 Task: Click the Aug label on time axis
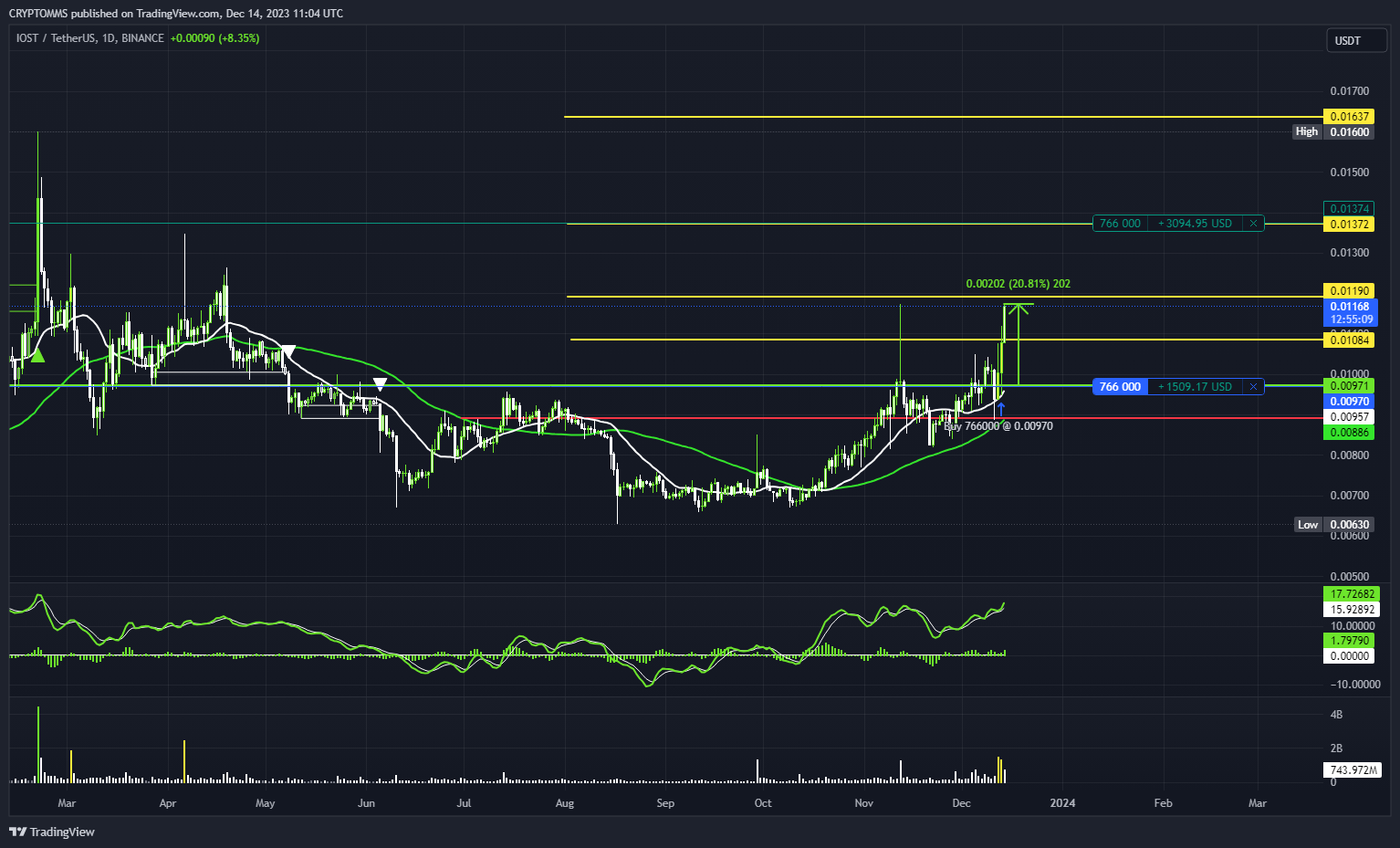pos(564,803)
